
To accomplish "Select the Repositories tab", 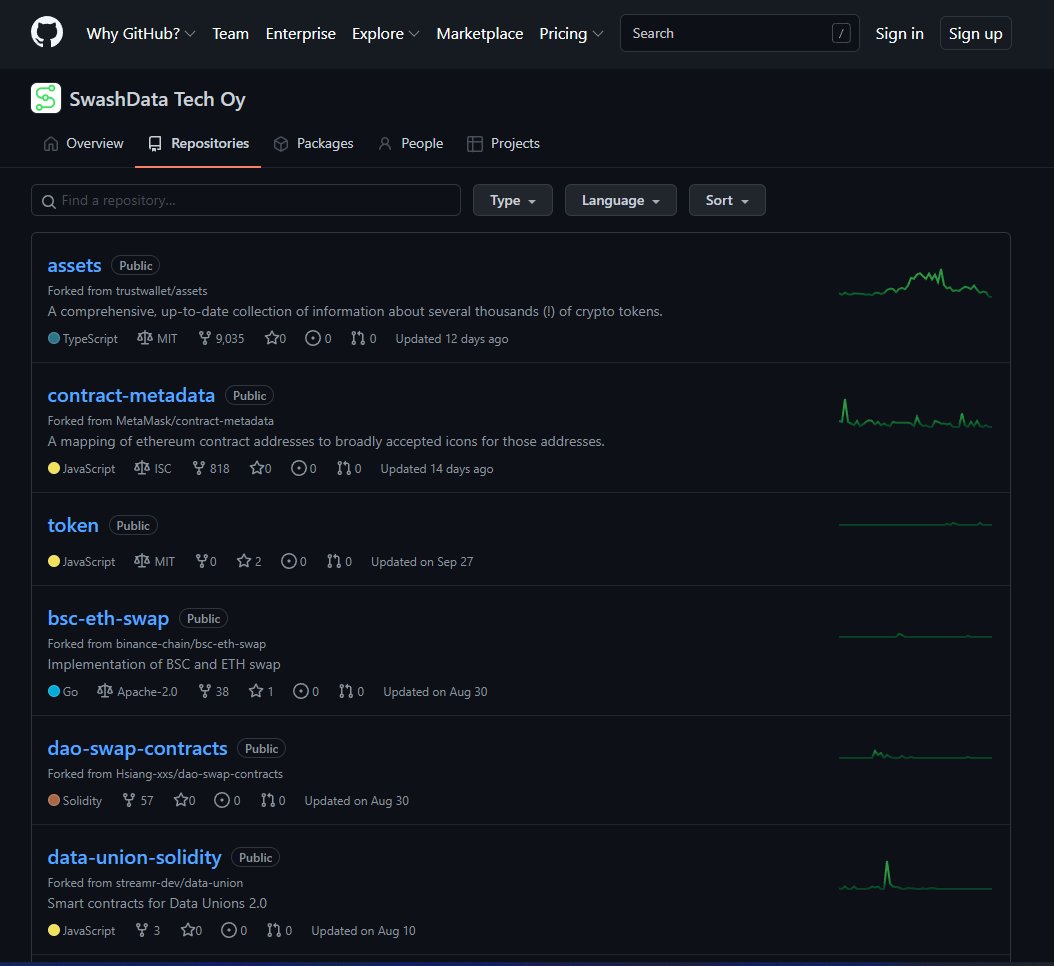I will click(x=198, y=143).
